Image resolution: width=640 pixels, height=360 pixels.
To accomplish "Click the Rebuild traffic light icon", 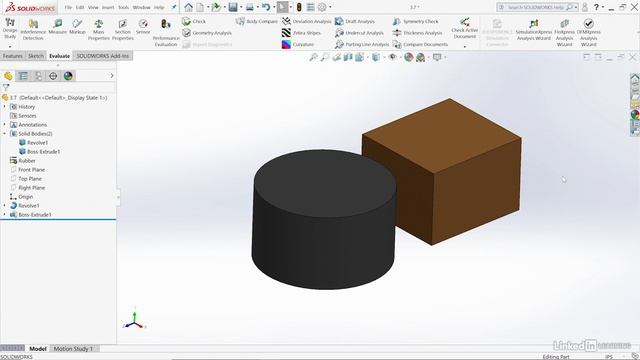I will tap(299, 7).
